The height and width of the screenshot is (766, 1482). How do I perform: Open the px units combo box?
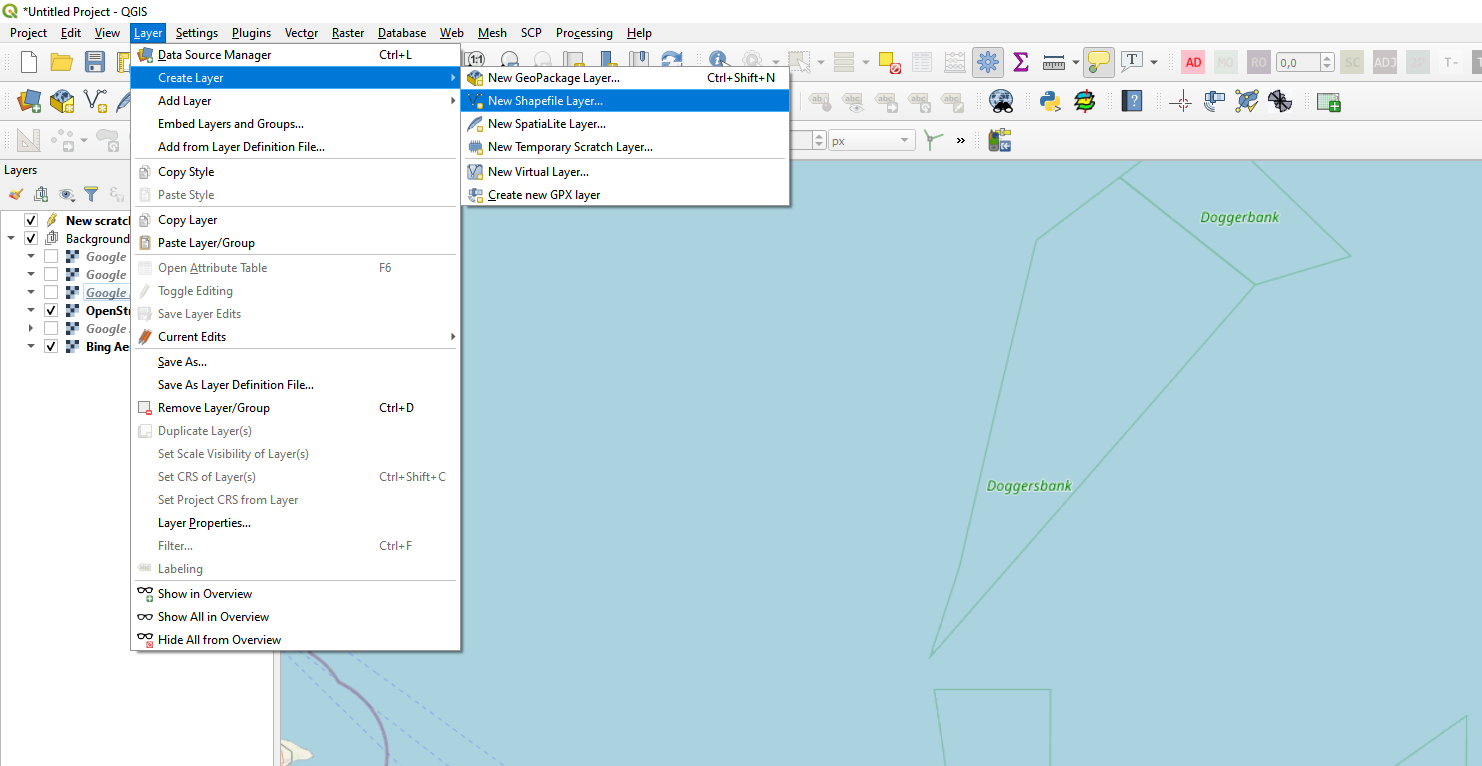click(871, 141)
